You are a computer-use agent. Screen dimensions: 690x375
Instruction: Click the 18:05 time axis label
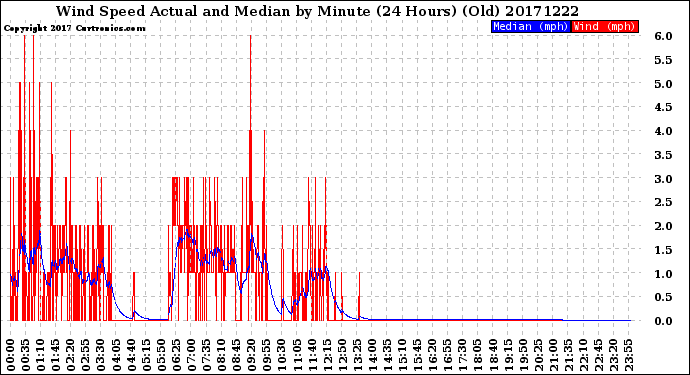(x=478, y=355)
